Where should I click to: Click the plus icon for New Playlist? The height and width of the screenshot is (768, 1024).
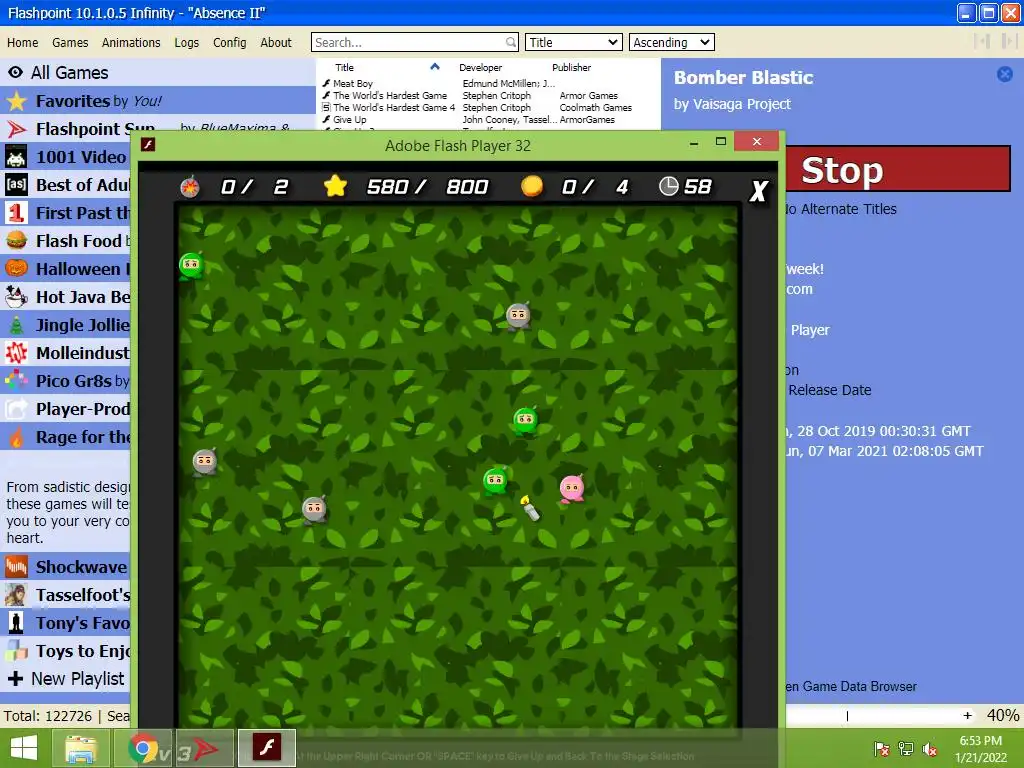pyautogui.click(x=16, y=679)
